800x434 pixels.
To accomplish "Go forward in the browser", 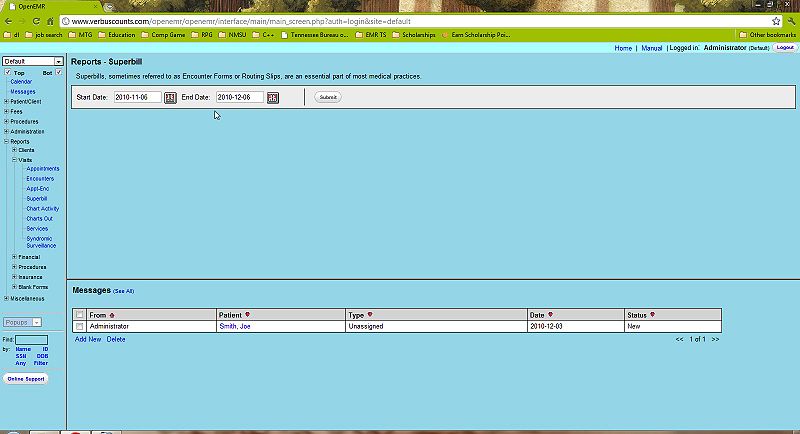I will tap(22, 21).
